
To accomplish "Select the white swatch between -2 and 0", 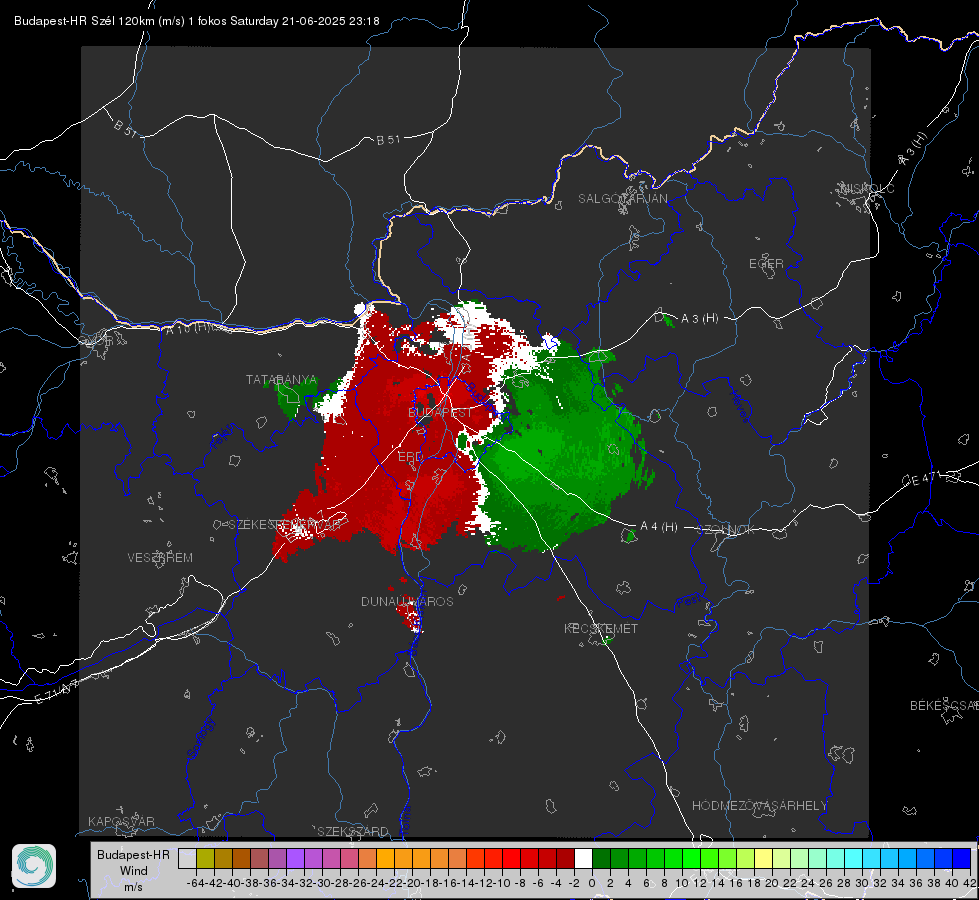I will tap(583, 858).
